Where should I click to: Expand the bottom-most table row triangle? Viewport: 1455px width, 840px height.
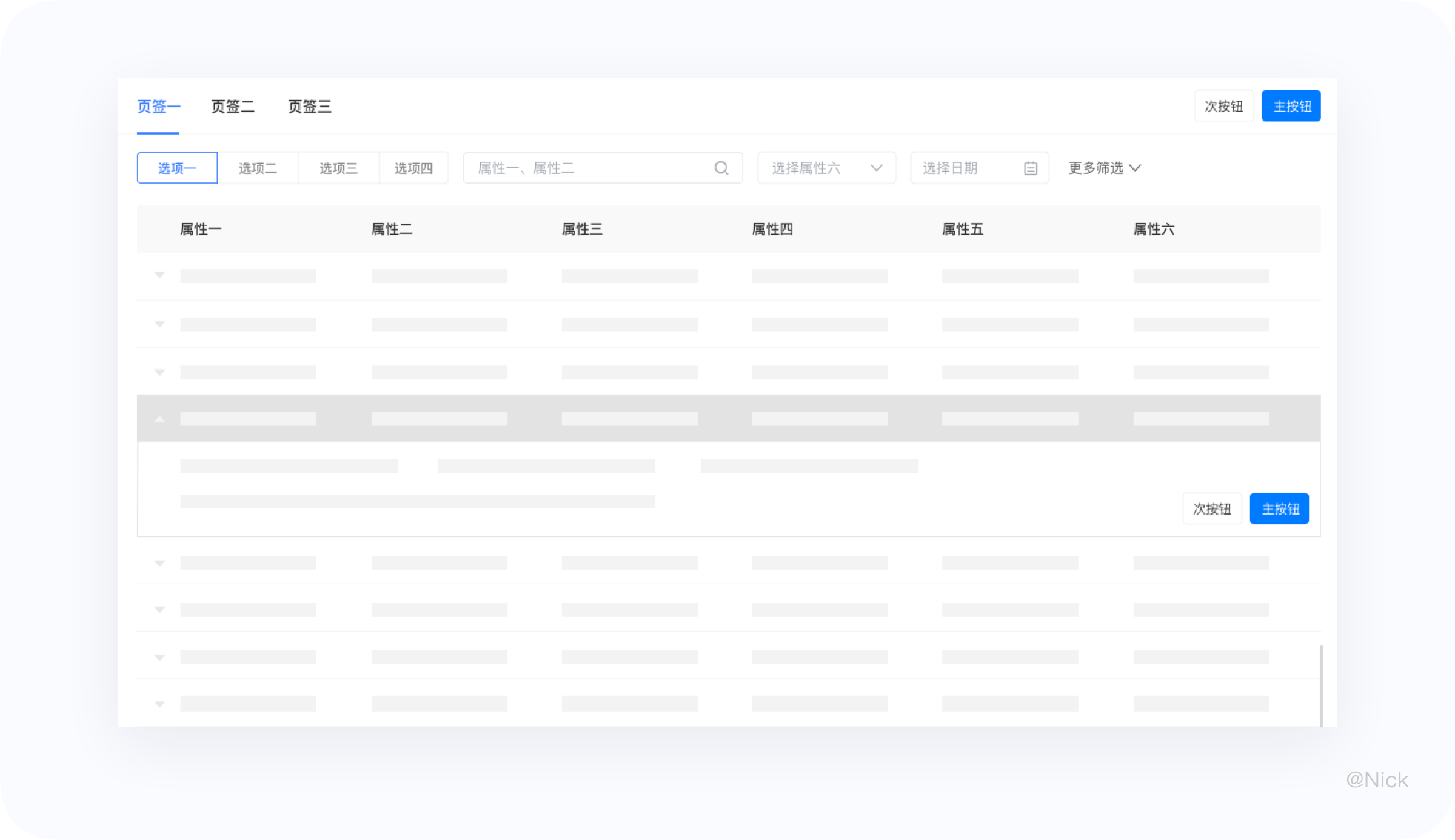(x=159, y=704)
